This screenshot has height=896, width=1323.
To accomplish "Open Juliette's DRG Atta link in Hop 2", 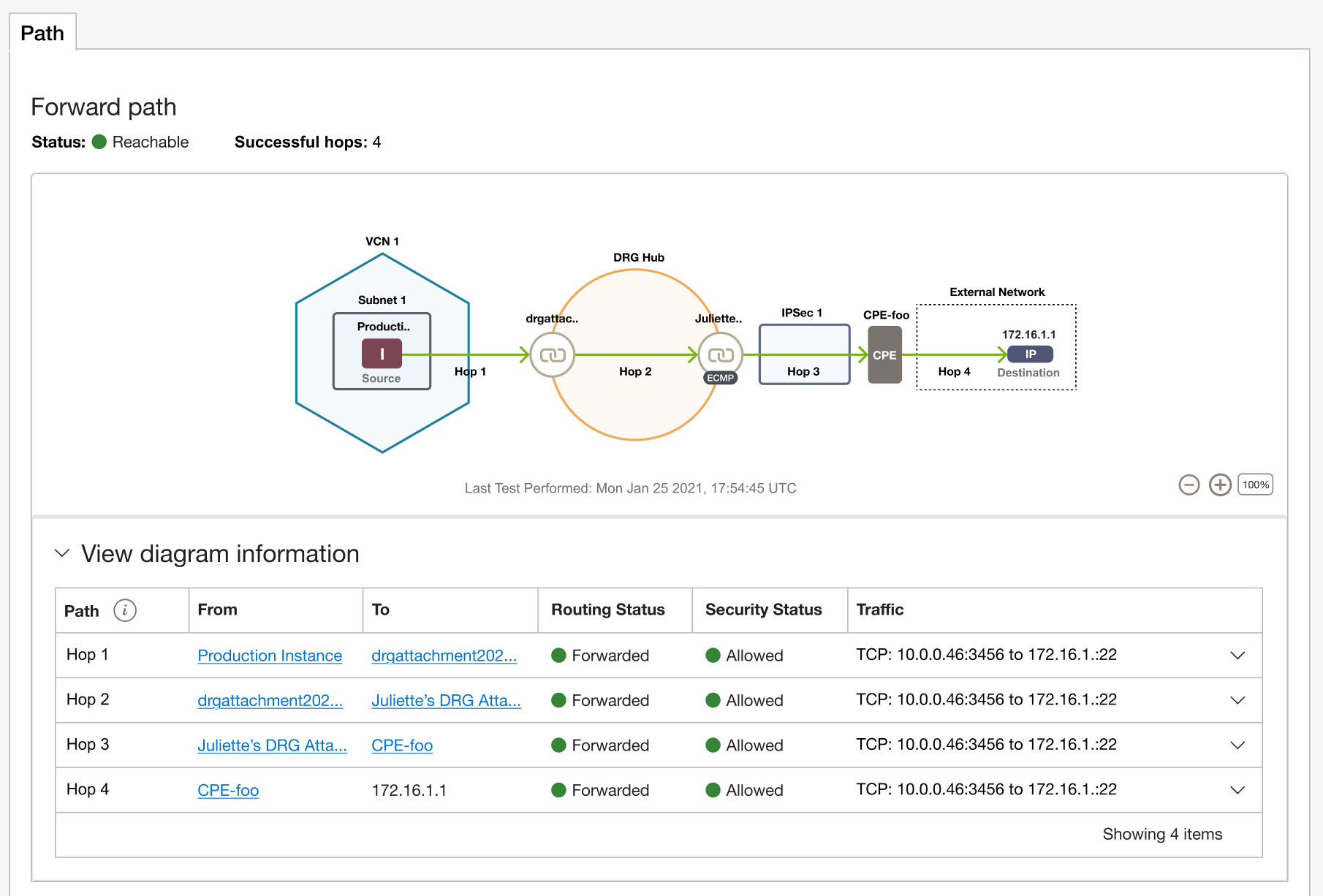I will (x=447, y=700).
